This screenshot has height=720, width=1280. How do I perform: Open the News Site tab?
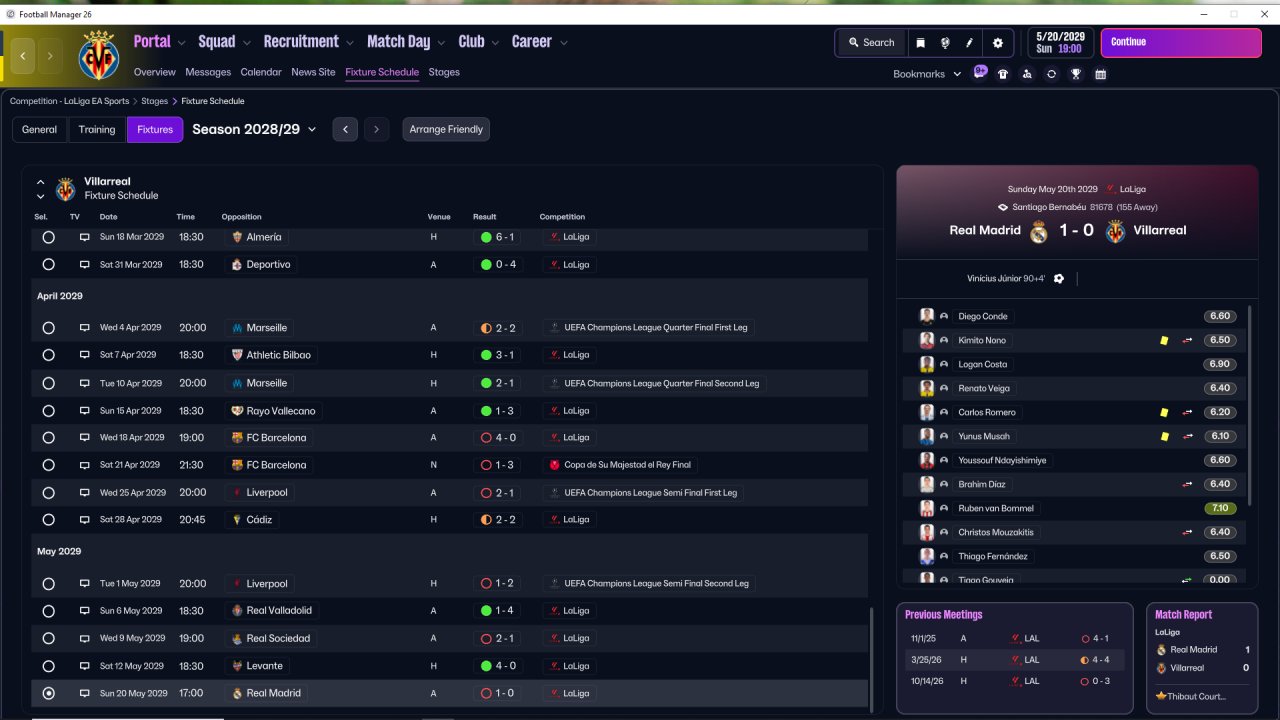[x=313, y=72]
